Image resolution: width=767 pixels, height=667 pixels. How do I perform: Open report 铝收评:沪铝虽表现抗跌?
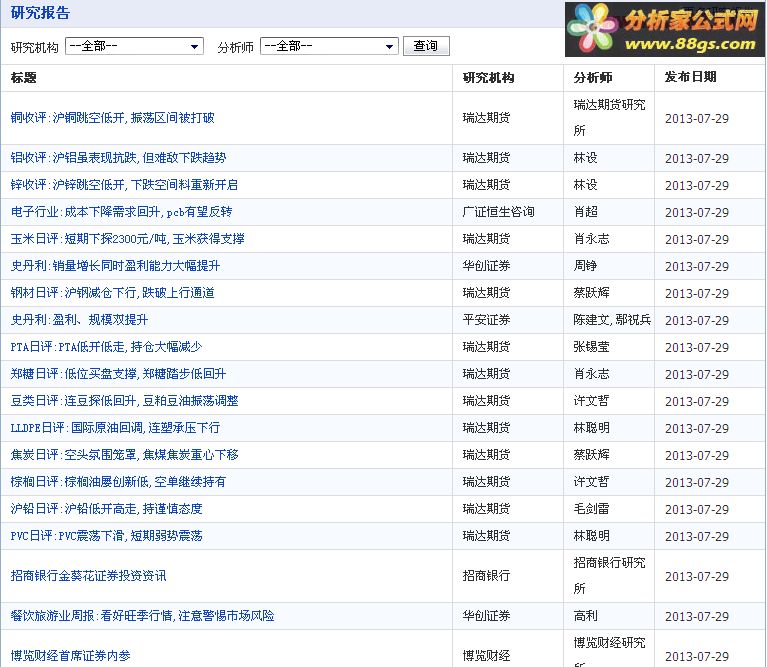coord(118,158)
